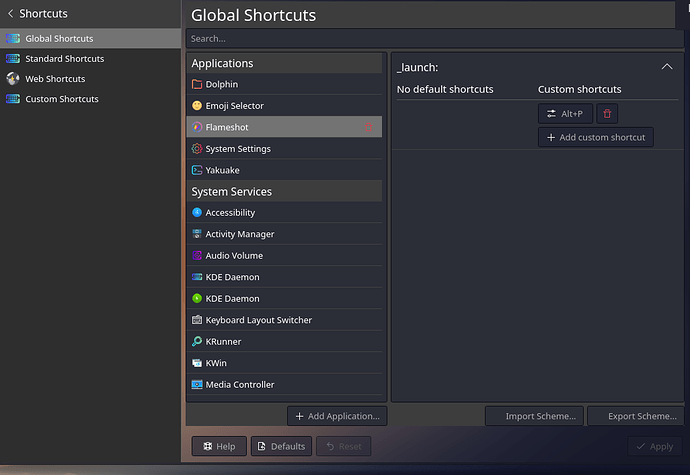The image size is (690, 475).
Task: Click the keyboard icon of KDE Daemon
Action: pyautogui.click(x=197, y=277)
